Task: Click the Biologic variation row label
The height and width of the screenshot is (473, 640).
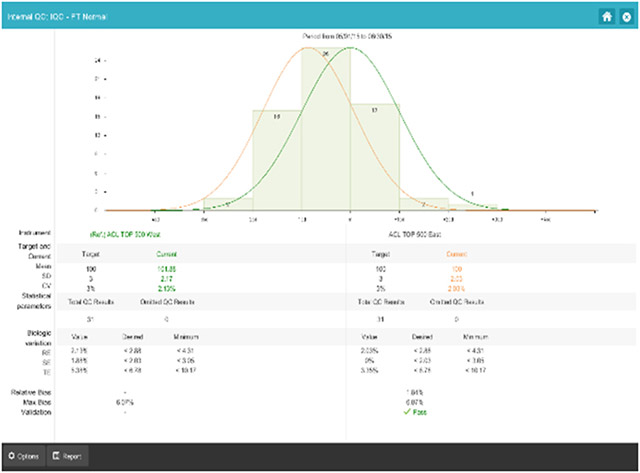Action: click(38, 338)
